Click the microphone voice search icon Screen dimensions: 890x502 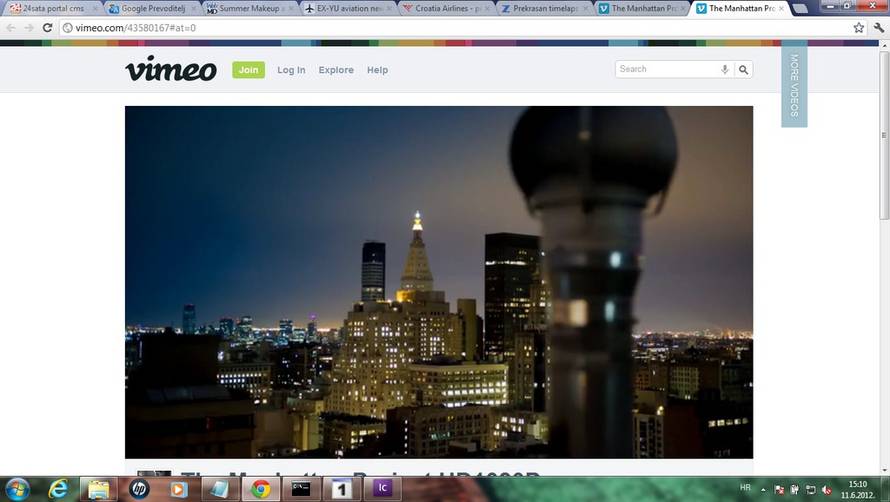tap(725, 69)
